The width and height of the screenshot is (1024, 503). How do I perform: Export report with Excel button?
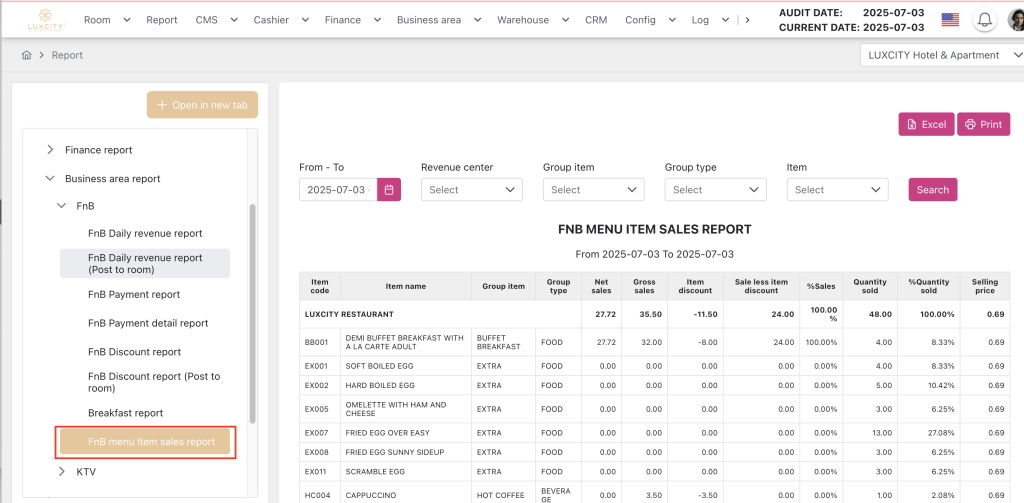click(x=925, y=125)
